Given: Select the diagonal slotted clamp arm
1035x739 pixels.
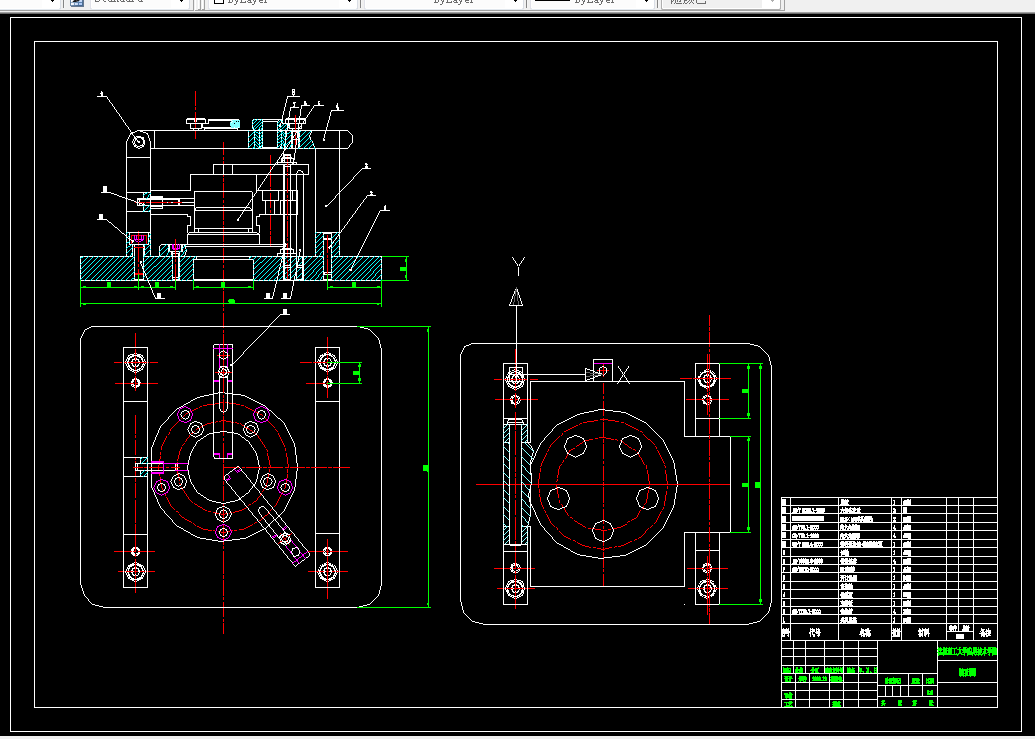Looking at the screenshot, I should click(267, 515).
